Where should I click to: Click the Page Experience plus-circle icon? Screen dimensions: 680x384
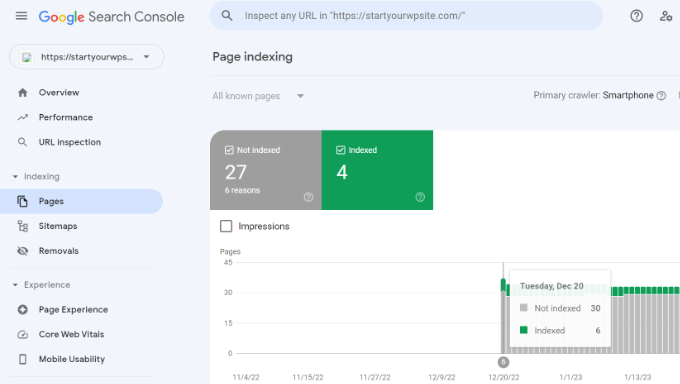click(23, 309)
